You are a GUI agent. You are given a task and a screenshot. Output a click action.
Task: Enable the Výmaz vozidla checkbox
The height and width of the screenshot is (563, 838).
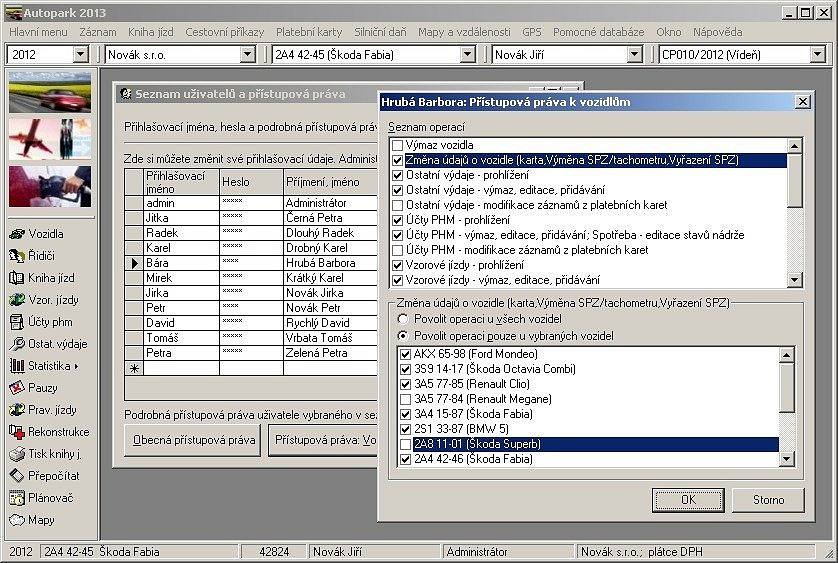coord(398,145)
